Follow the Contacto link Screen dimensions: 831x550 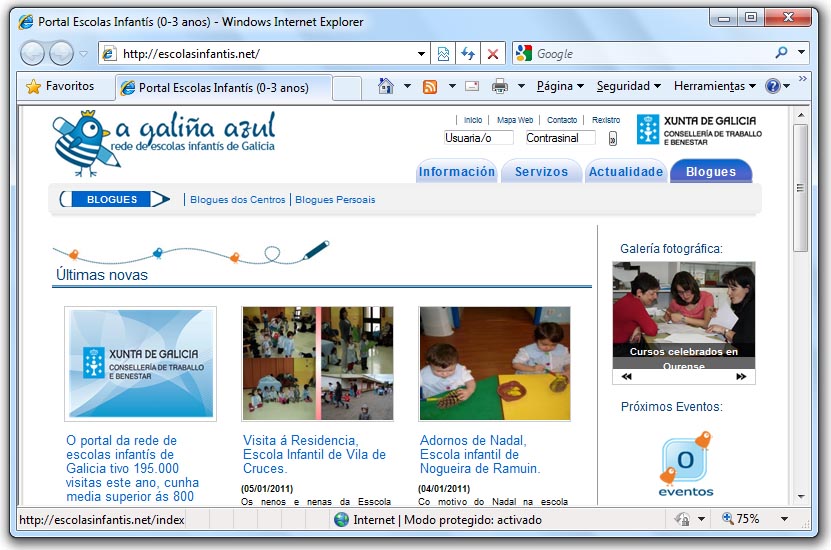[562, 120]
